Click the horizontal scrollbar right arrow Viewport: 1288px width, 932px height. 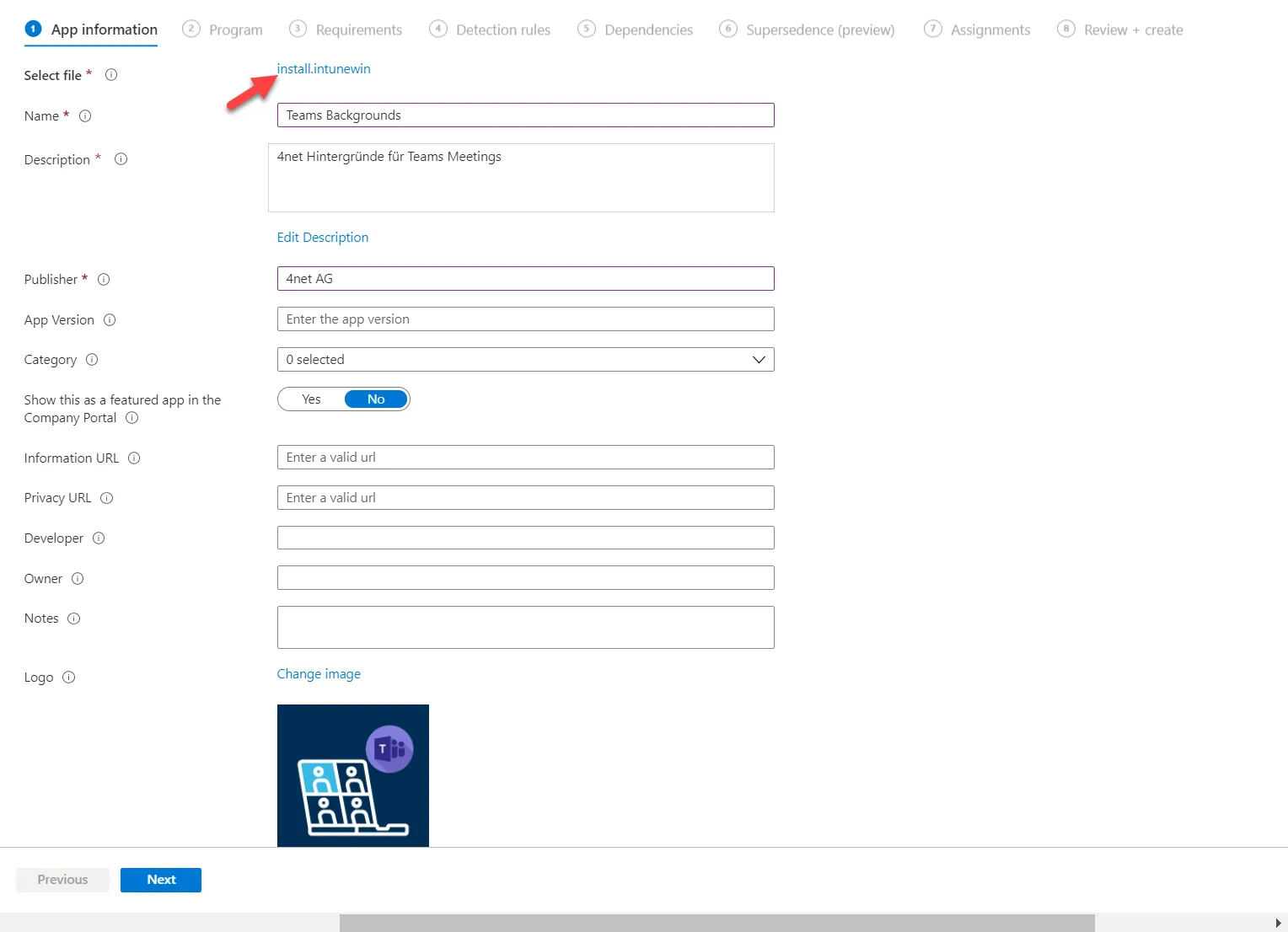tap(1278, 924)
